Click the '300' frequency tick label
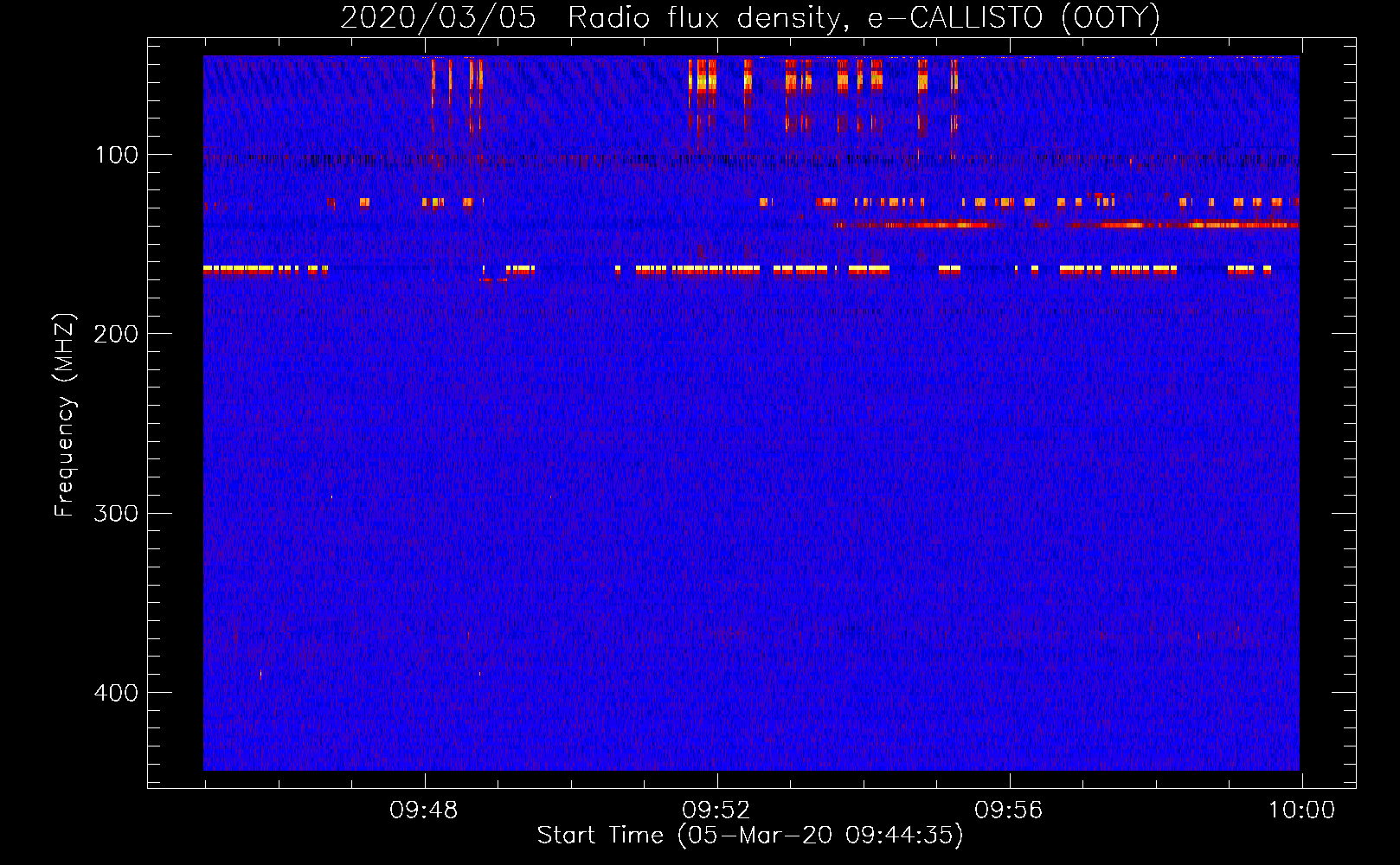 tap(117, 513)
